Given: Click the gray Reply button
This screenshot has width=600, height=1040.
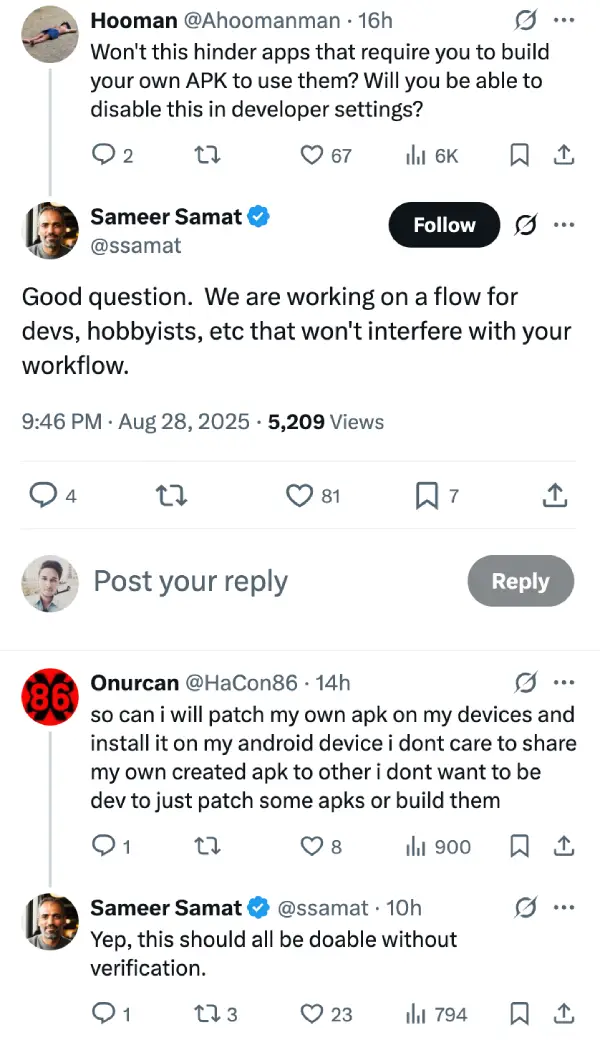Looking at the screenshot, I should pos(520,581).
